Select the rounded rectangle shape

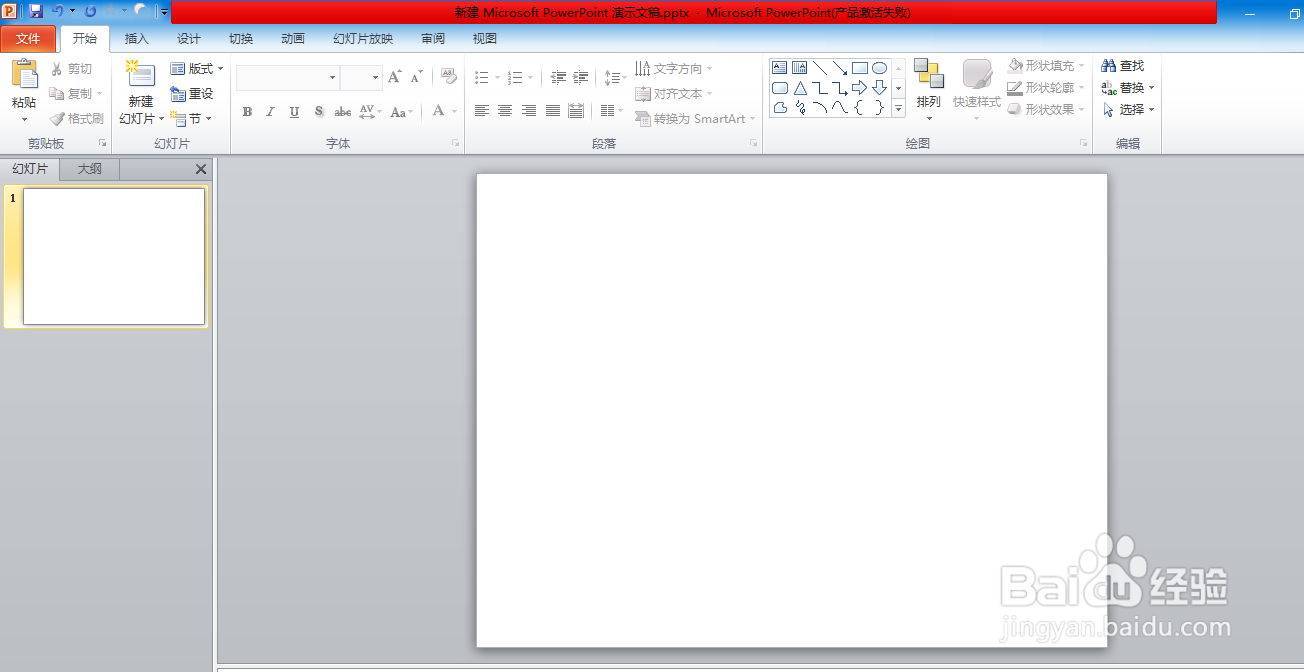(x=780, y=88)
